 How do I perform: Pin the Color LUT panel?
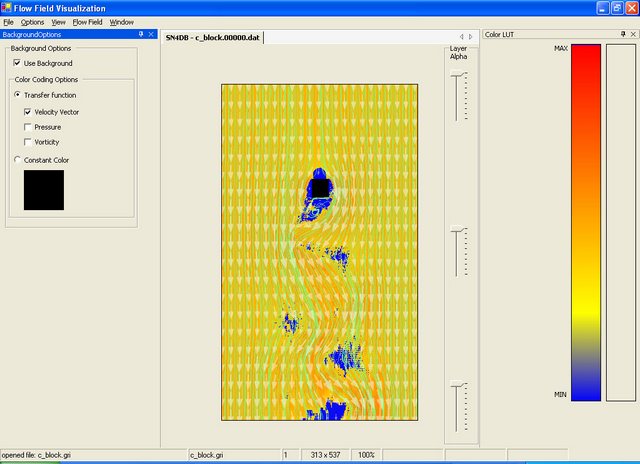point(622,34)
